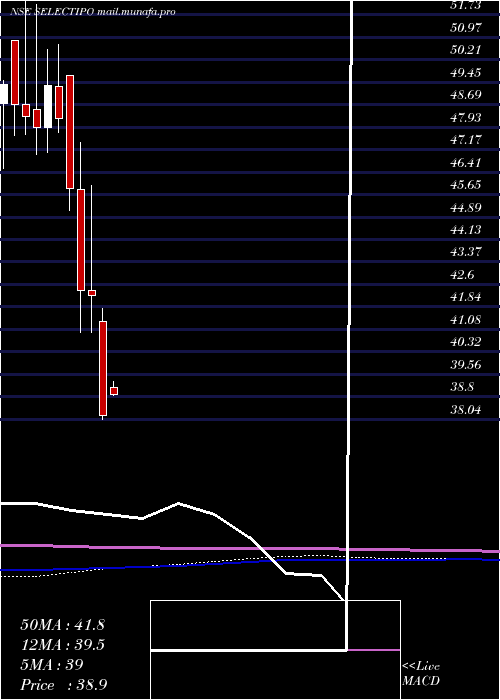This screenshot has height=700, width=500.
Task: Select the 43.37 price axis label
Action: pos(466,252)
